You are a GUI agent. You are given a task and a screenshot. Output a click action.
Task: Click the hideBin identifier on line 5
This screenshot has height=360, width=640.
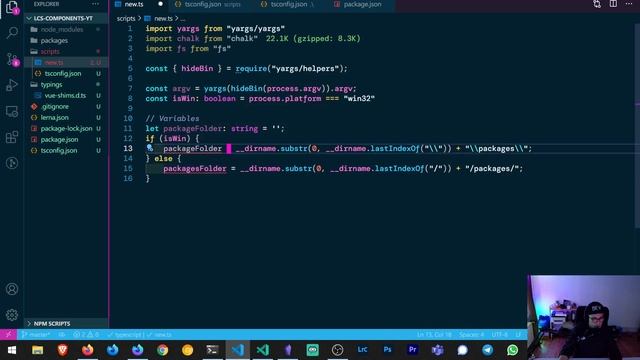197,69
